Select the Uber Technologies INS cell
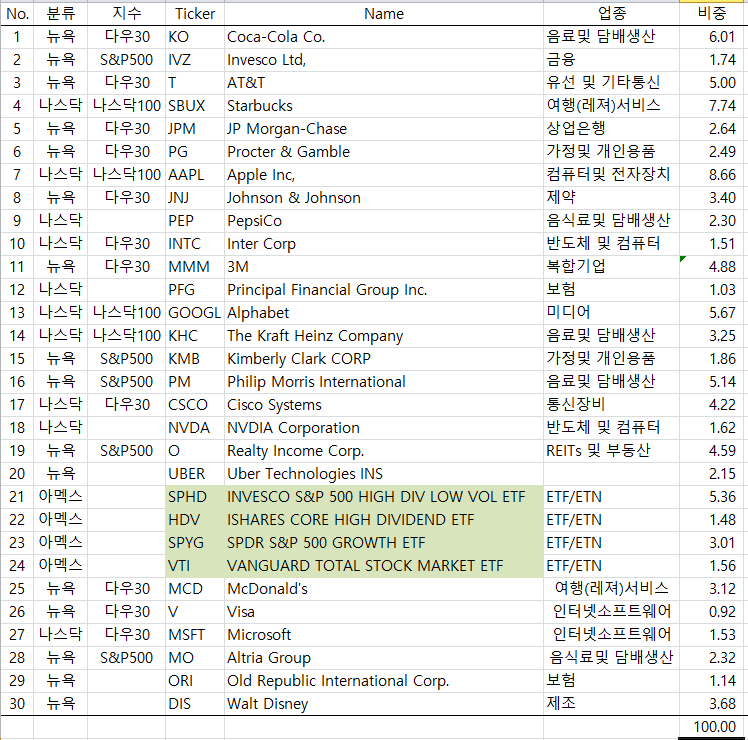Screen dimensions: 748x740 point(384,473)
